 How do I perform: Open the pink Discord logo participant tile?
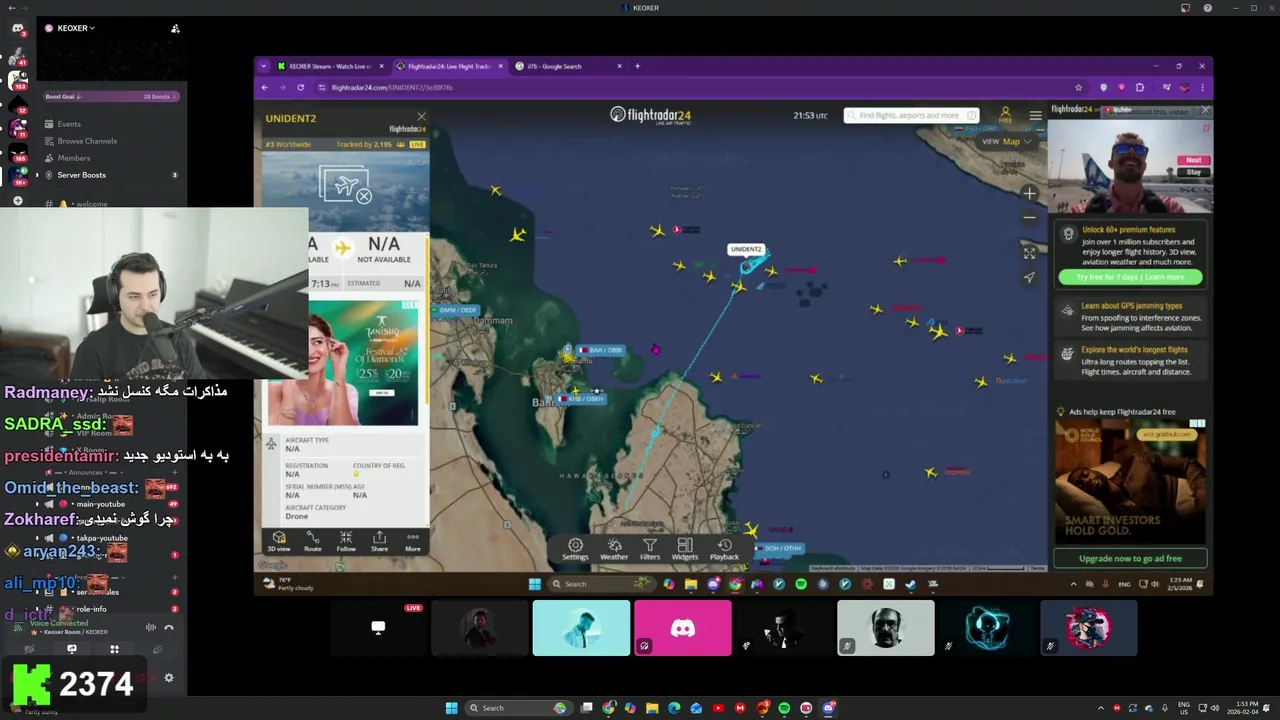click(683, 628)
